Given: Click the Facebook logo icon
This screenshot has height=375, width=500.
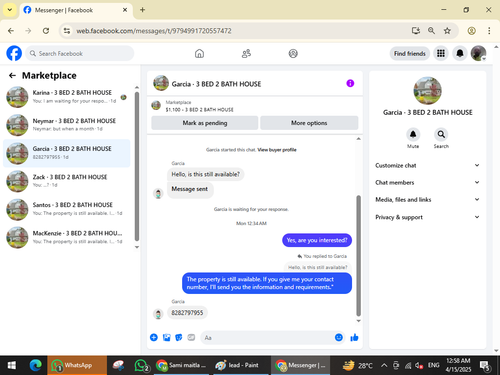Looking at the screenshot, I should pos(14,53).
